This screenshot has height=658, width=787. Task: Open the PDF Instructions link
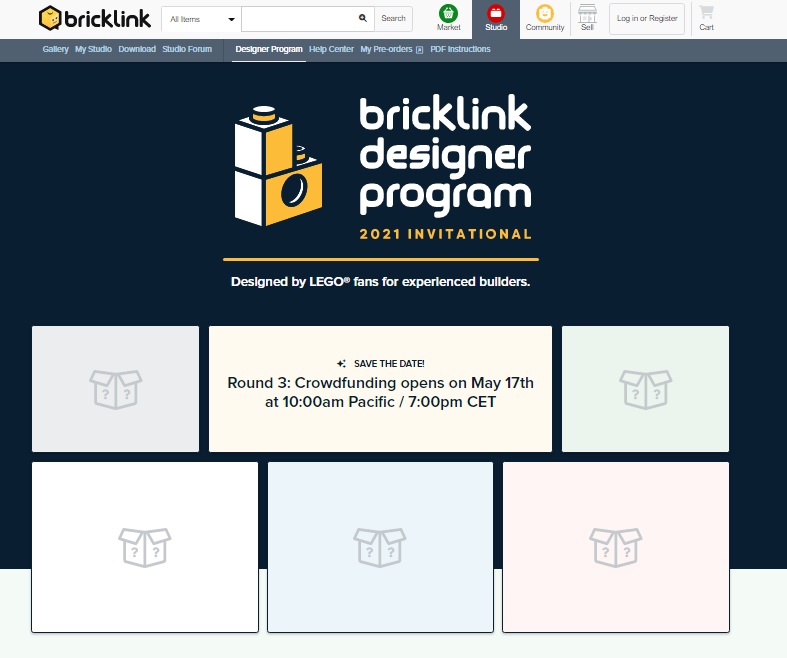tap(460, 49)
